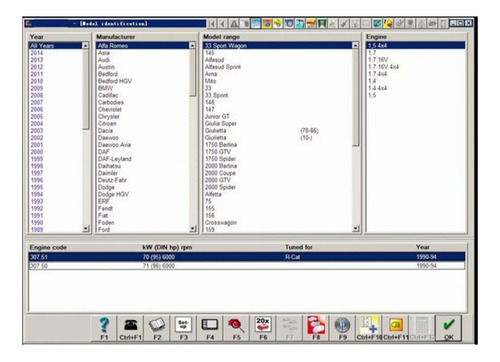Click the Year list scrollbar thumb
This screenshot has height=362, width=500.
point(86,89)
